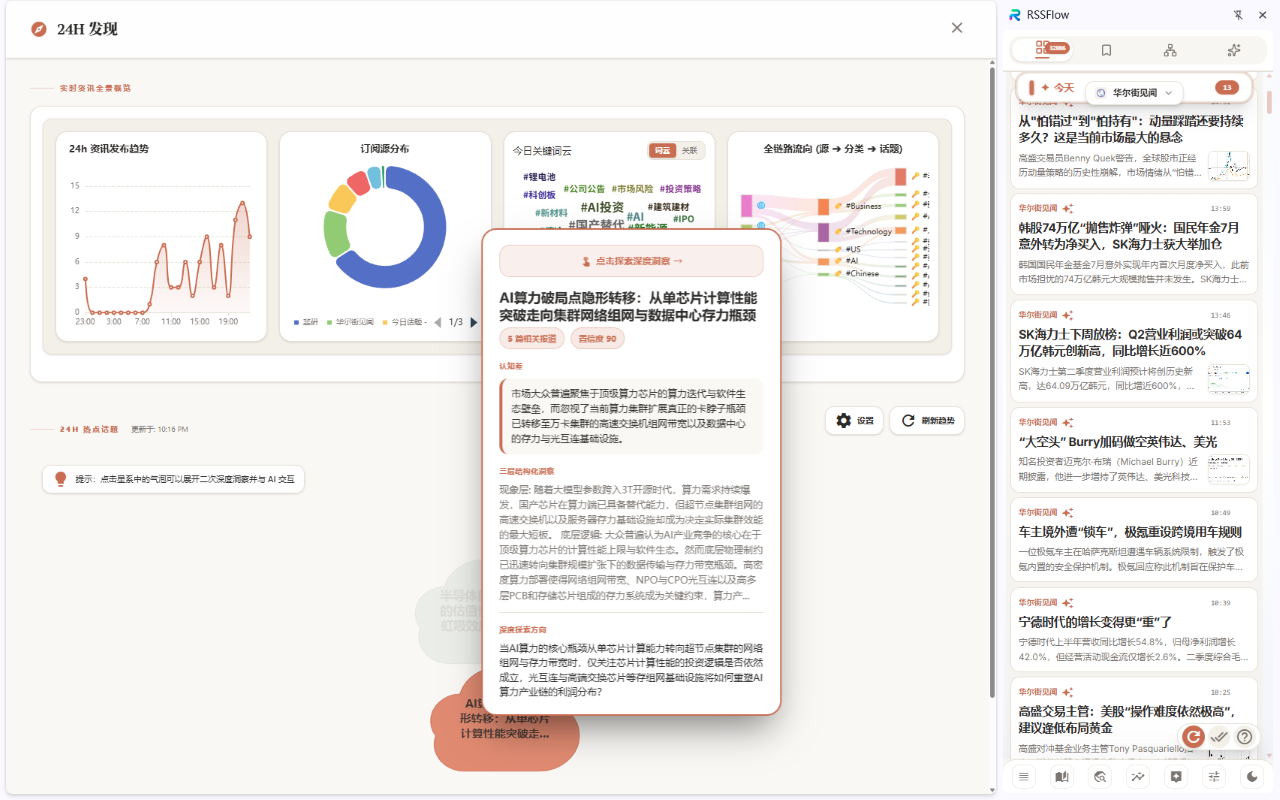
Task: Close the 24H 发现 dialog
Action: coord(957,28)
